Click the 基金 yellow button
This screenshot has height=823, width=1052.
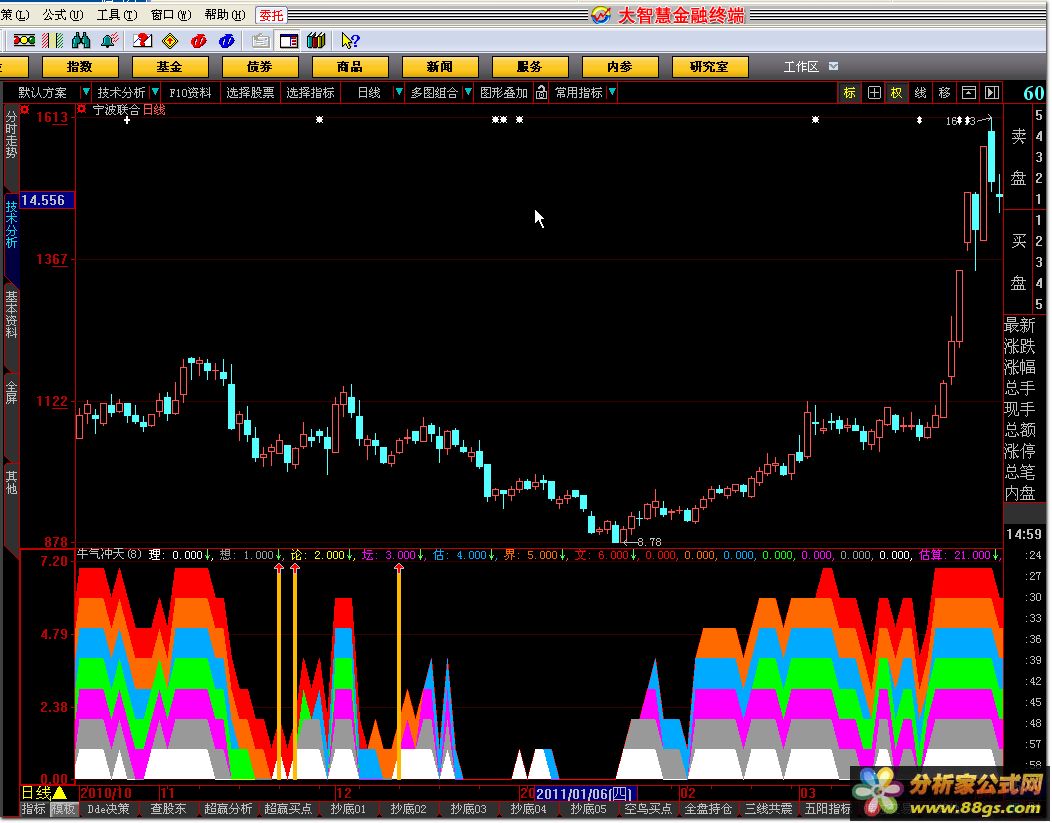coord(170,66)
